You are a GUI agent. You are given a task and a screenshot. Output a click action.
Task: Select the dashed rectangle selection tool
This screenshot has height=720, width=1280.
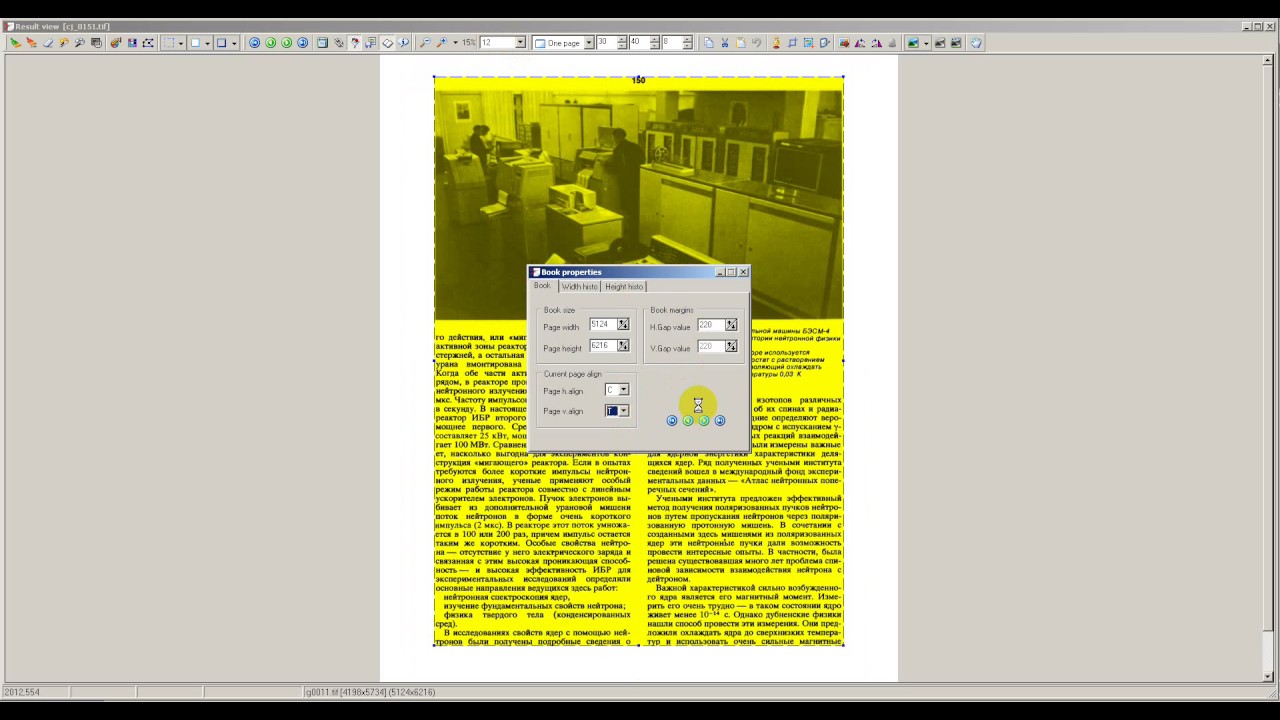click(169, 43)
